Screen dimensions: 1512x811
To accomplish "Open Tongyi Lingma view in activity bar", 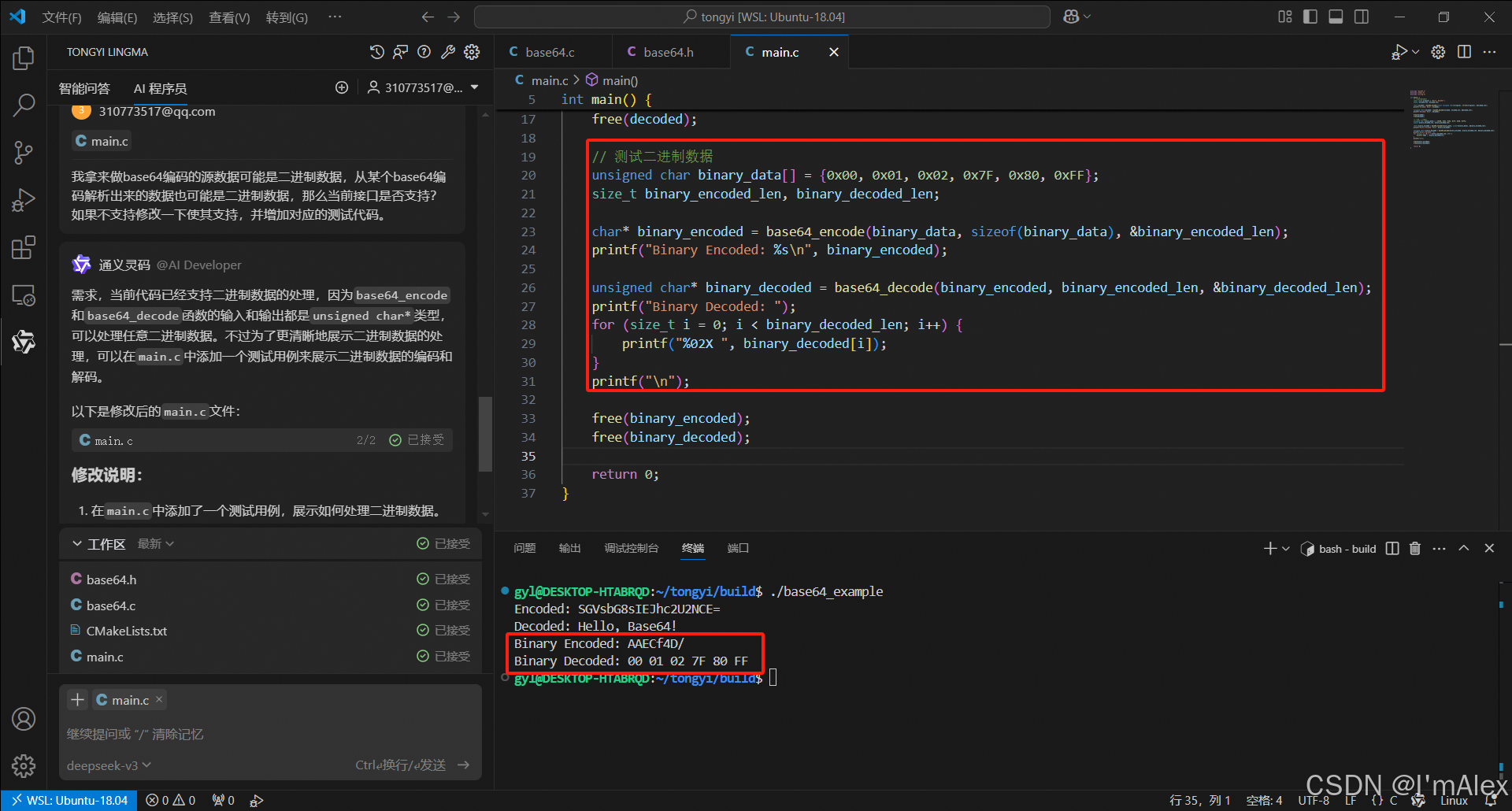I will [24, 342].
